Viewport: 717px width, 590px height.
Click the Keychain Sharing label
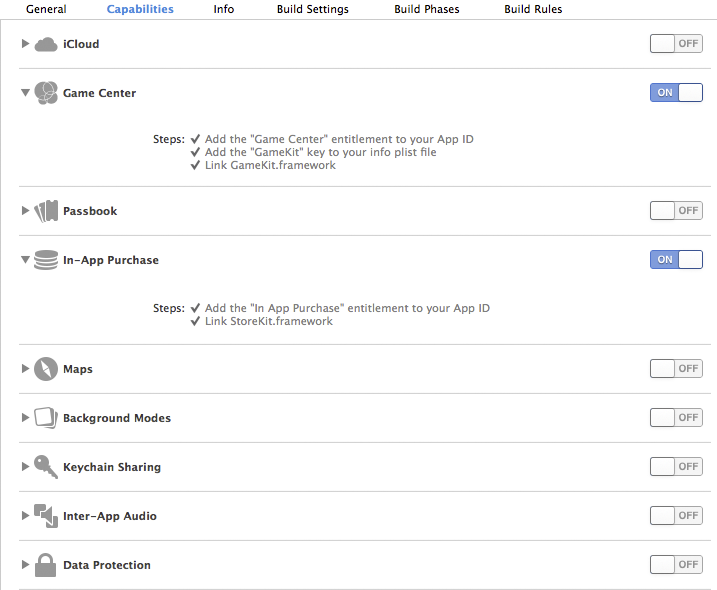tap(112, 467)
